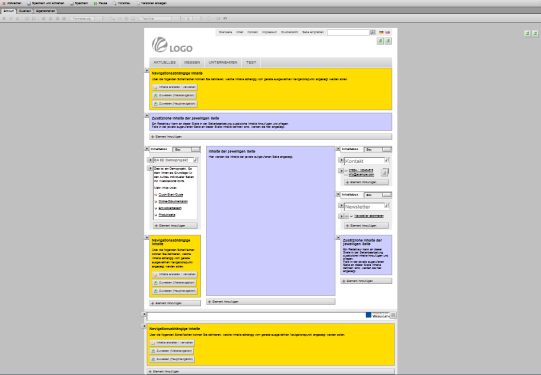Click Zuweisen (Hauptnavigation) in bottom yellow box
This screenshot has height=375, width=541.
coord(172,359)
